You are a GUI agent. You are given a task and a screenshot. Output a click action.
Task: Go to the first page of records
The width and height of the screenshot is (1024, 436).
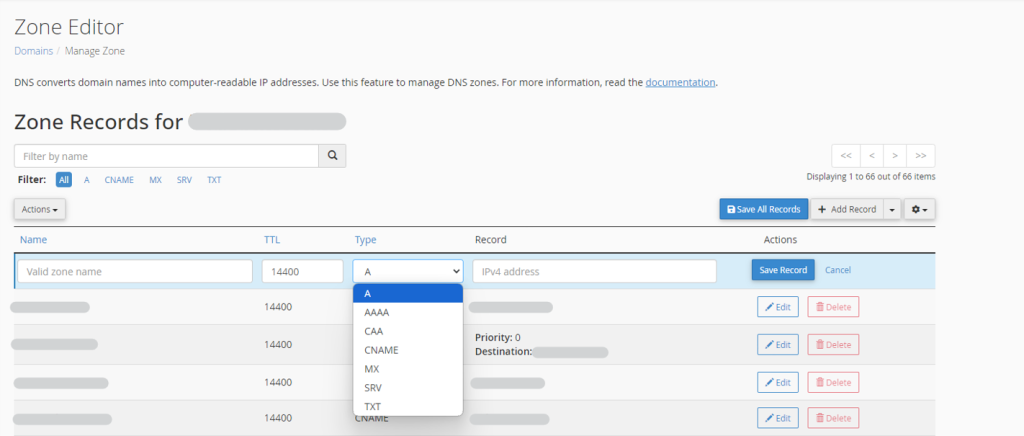(x=845, y=156)
